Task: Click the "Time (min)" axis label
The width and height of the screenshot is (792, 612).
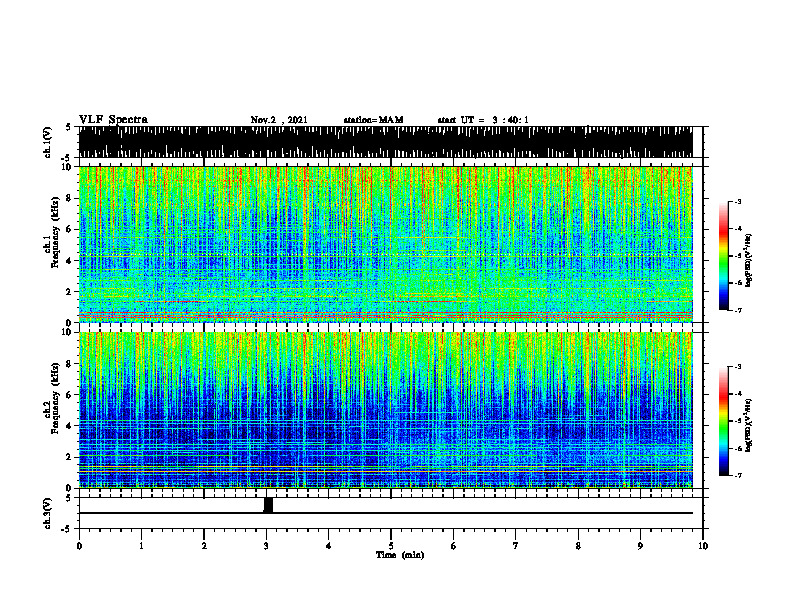Action: tap(400, 555)
